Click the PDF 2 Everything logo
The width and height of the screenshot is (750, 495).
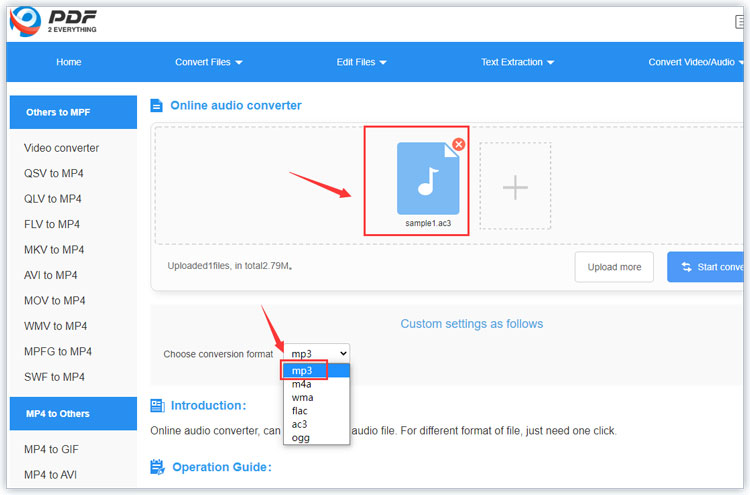(x=53, y=21)
